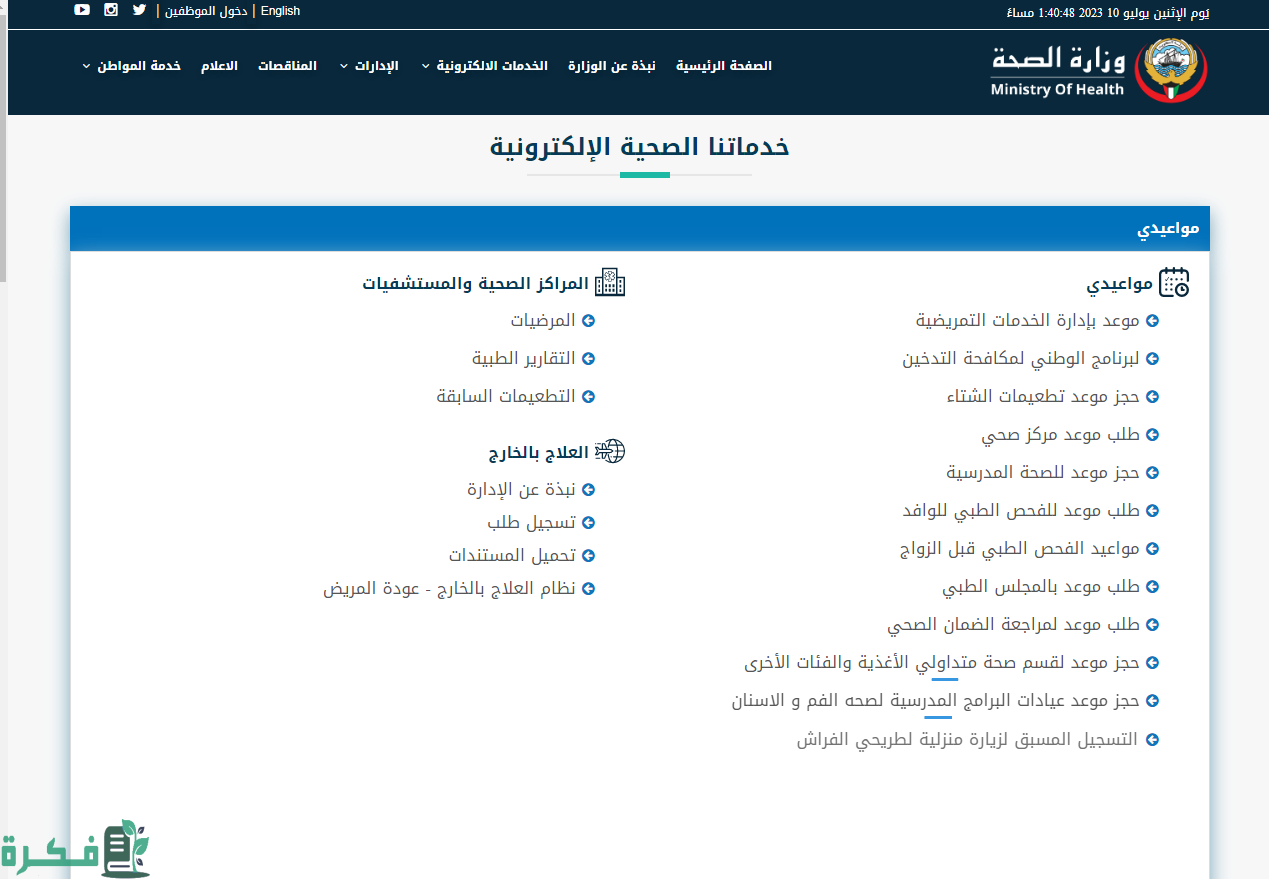
Task: Click arrow bullet next to حجز موعد للصحة المدرسية
Action: [1152, 473]
